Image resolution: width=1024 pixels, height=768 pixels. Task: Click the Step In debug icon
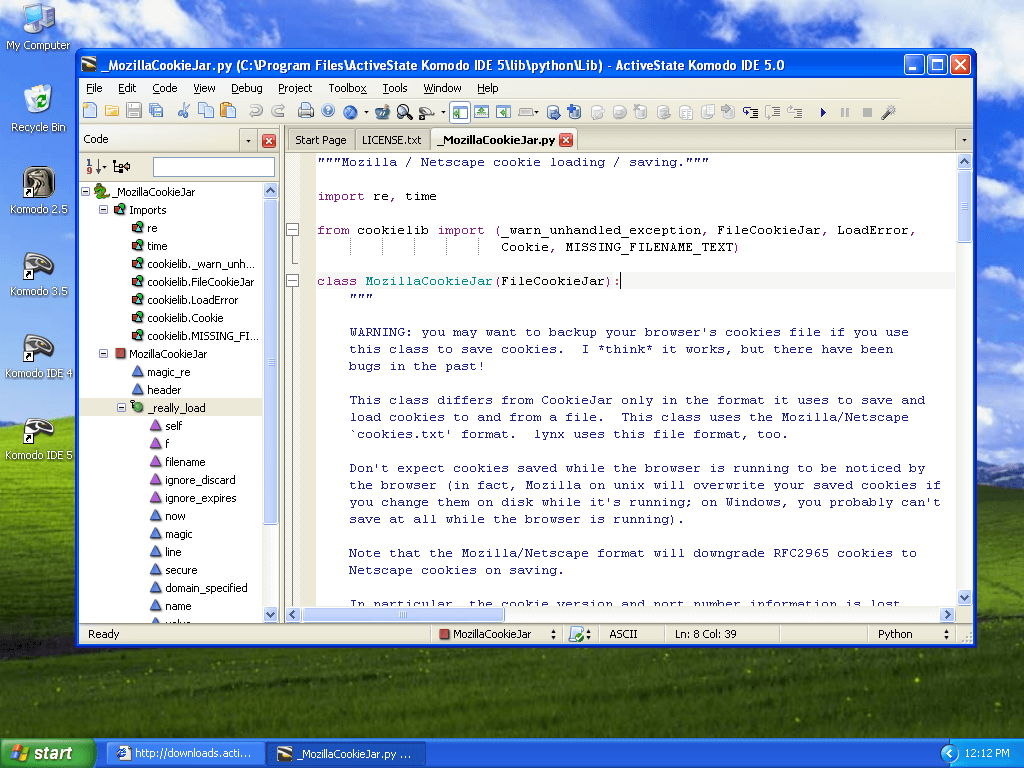click(x=750, y=112)
